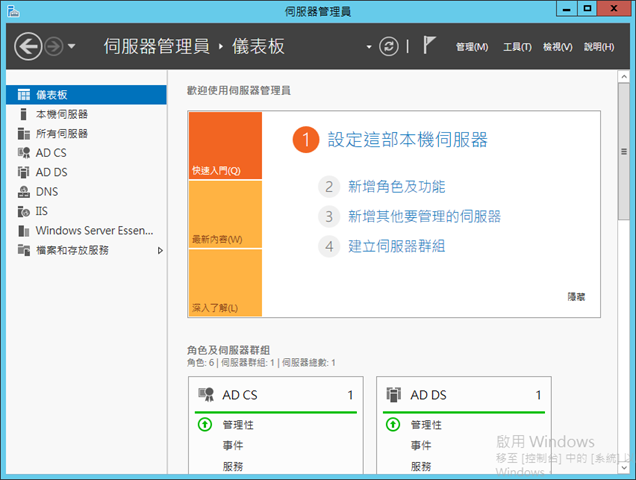The image size is (636, 480).
Task: Click the Windows Server Essentials sidebar icon
Action: pos(24,231)
